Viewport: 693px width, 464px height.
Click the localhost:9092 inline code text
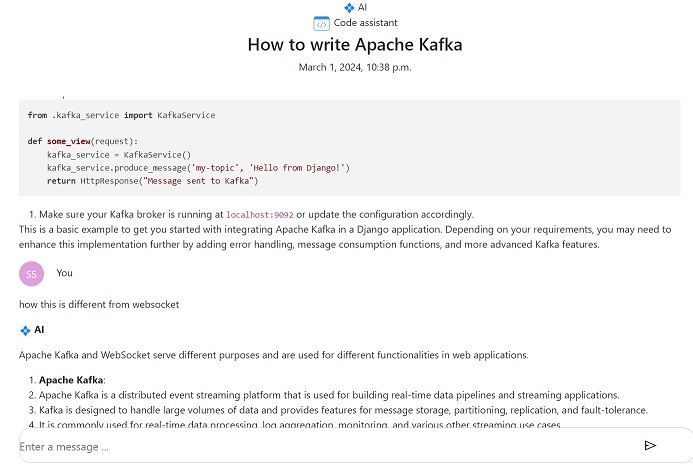259,214
